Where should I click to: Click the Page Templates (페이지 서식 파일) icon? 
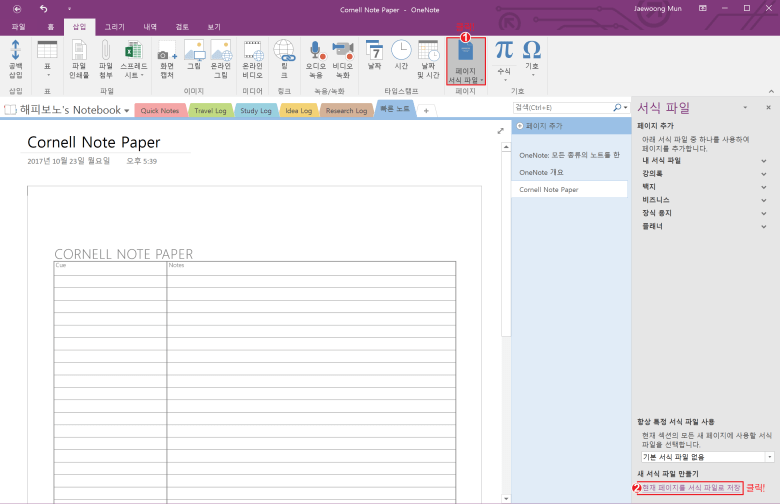tap(466, 61)
